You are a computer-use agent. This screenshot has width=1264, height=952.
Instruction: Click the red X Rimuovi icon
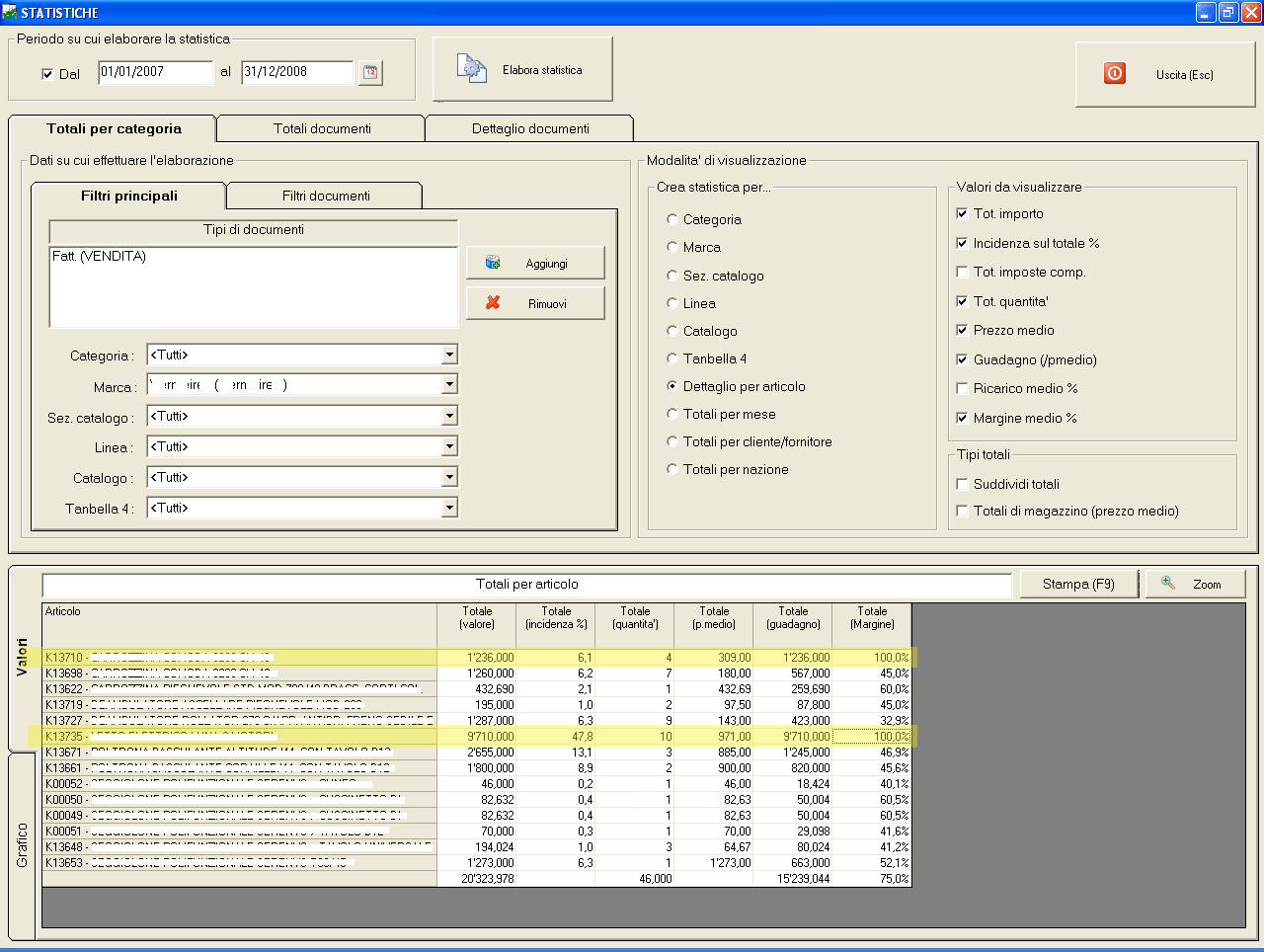click(493, 303)
